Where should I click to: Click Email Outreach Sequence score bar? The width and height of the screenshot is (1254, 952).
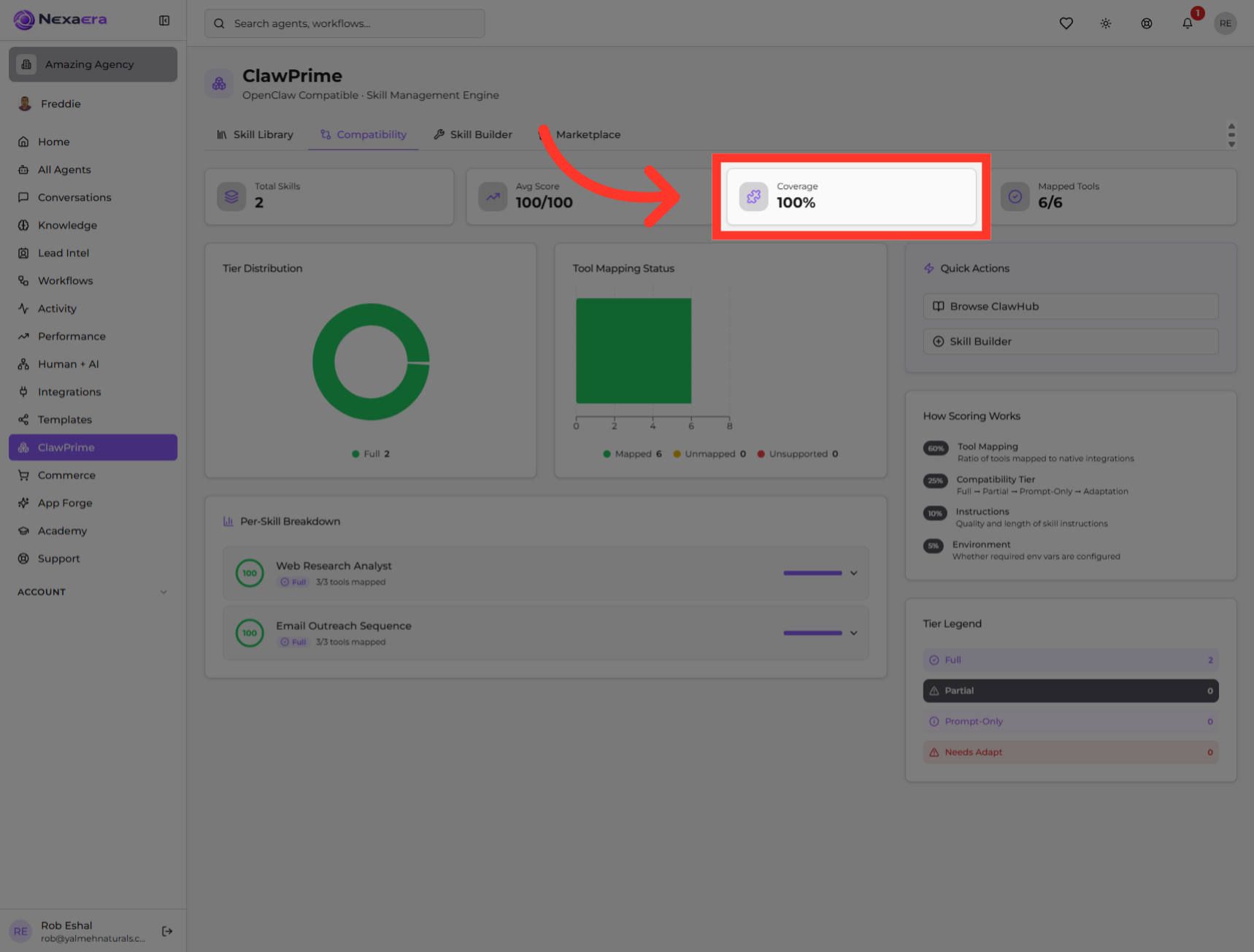812,633
